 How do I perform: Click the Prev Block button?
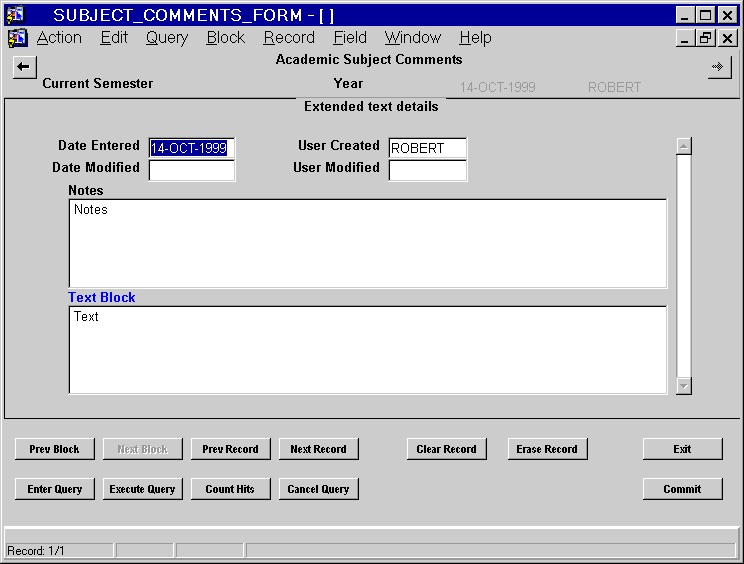(x=55, y=449)
